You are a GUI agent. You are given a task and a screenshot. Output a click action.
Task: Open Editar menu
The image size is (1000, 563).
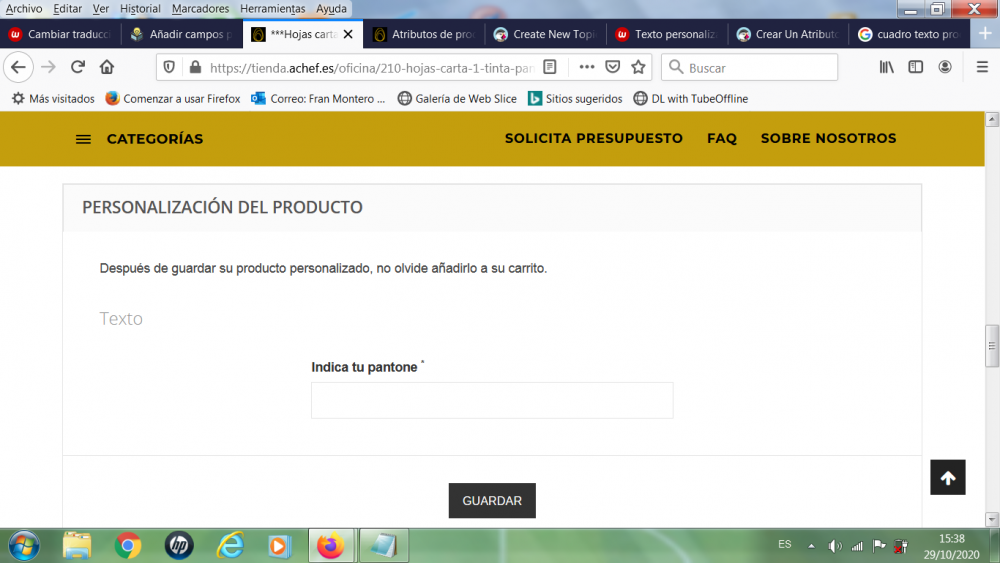[x=67, y=9]
